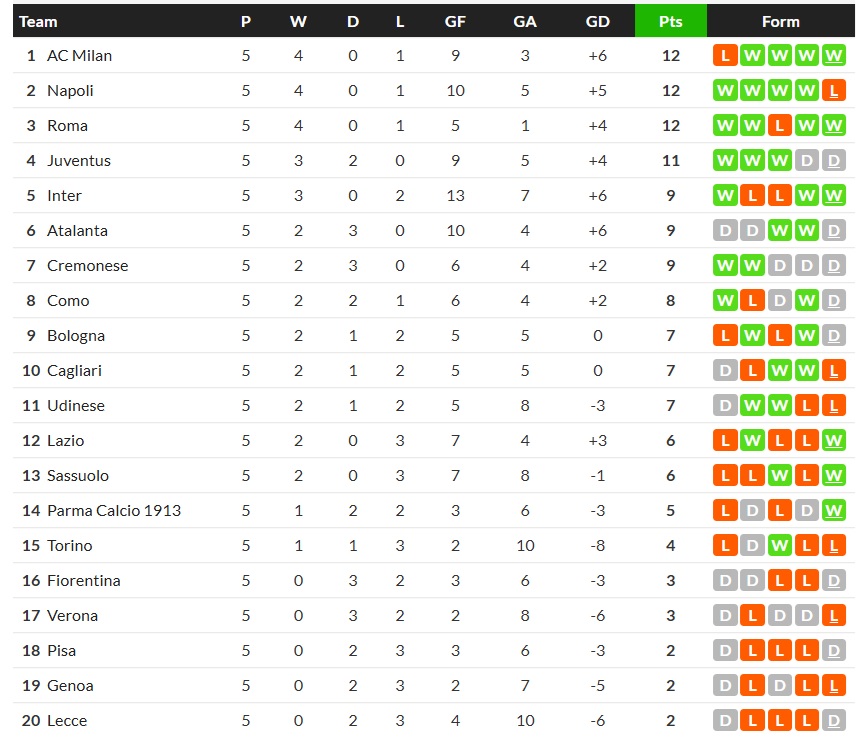Go to the Fiorentina team link
This screenshot has width=862, height=744.
(83, 581)
